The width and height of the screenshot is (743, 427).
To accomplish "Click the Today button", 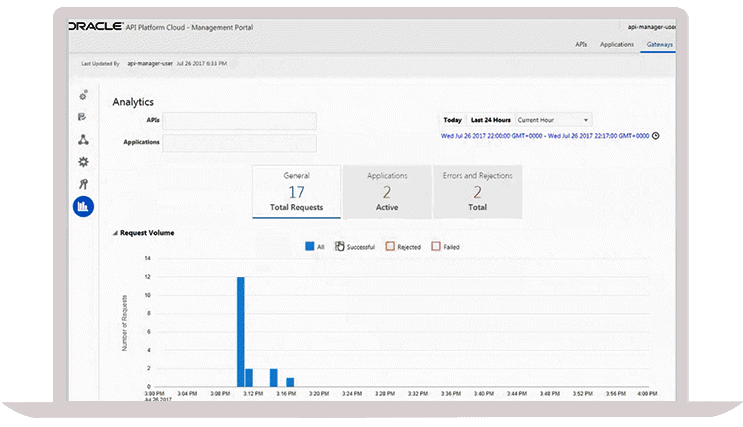I will pos(453,120).
